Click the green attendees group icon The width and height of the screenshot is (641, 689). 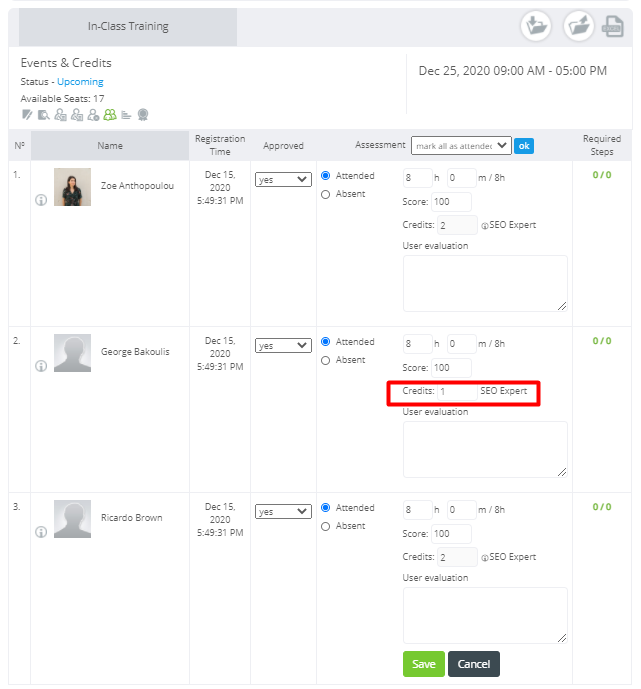click(x=110, y=114)
